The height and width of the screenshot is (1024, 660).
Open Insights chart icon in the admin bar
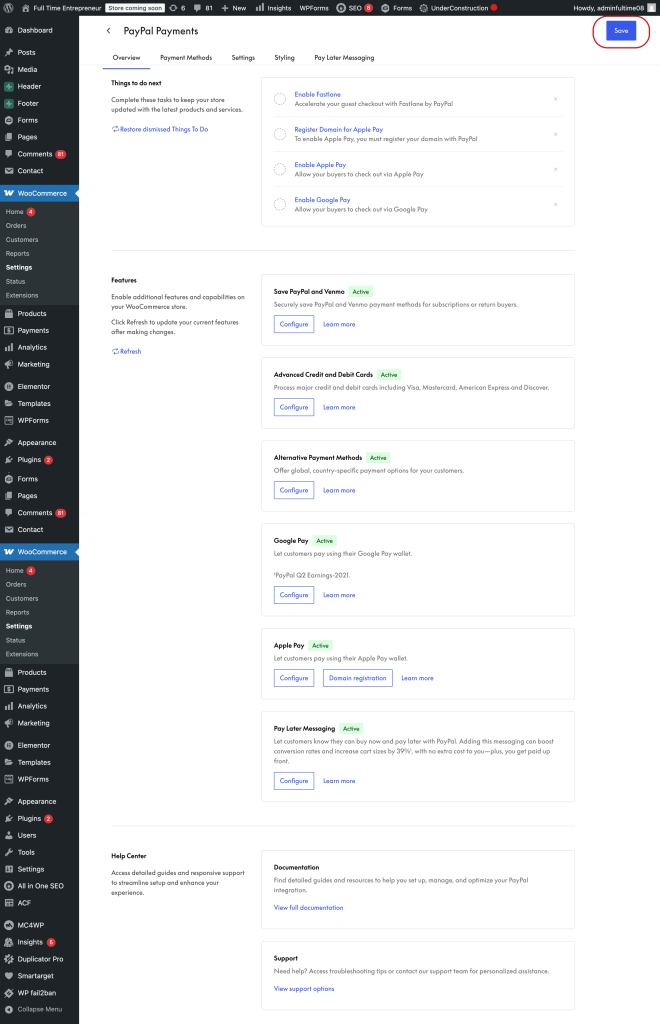273,8
